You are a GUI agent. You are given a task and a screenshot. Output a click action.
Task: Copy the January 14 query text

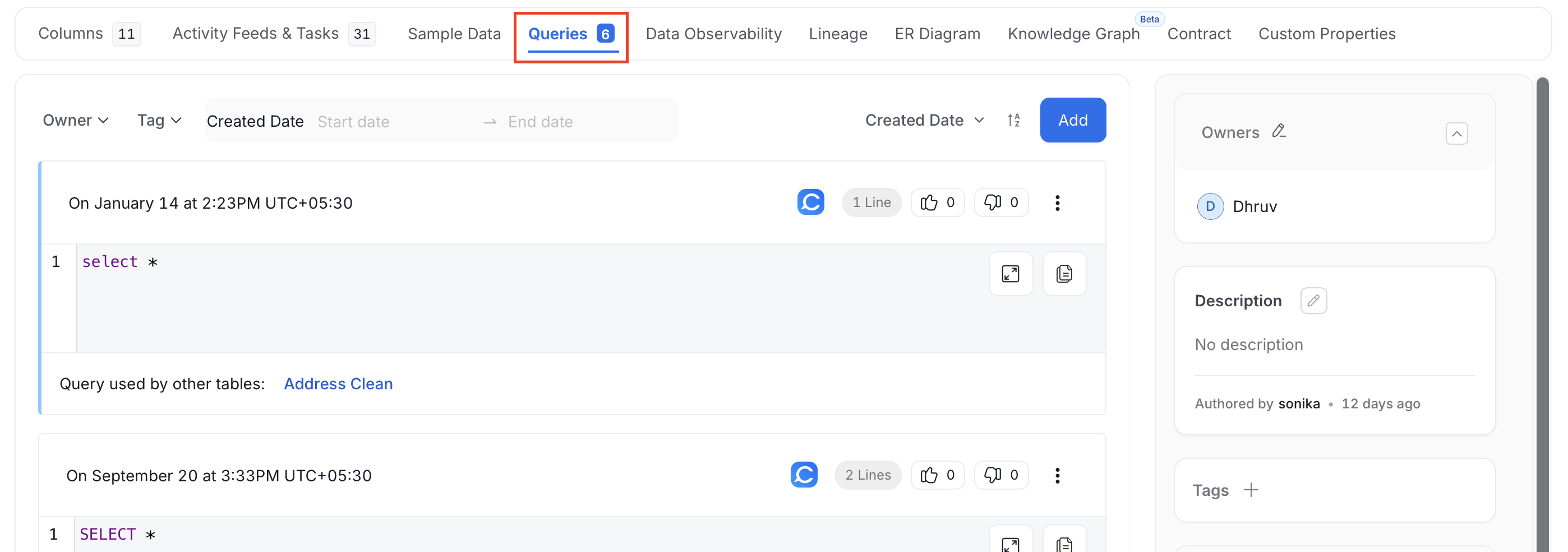tap(1064, 274)
